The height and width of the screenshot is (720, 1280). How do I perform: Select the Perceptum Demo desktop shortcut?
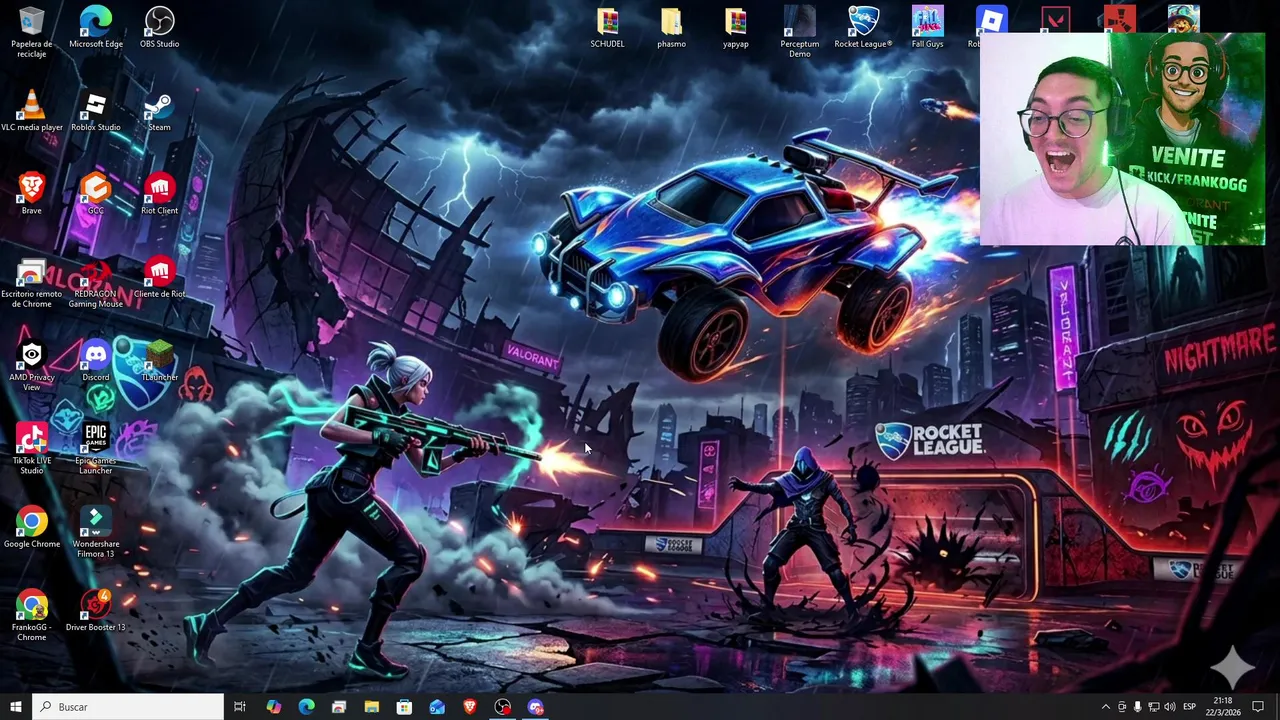coord(799,32)
